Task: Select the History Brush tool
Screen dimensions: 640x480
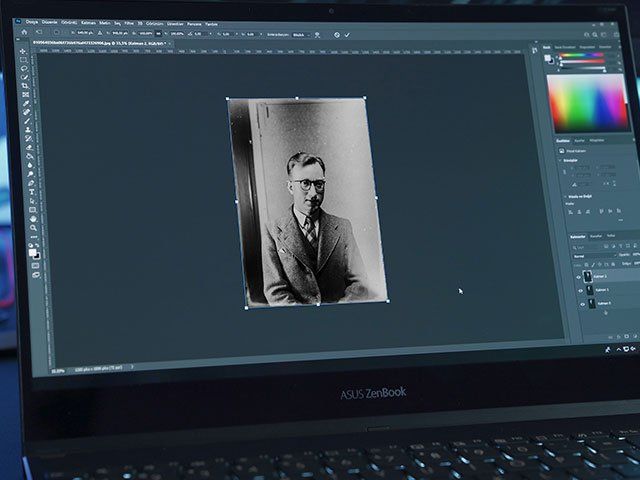Action: click(28, 139)
